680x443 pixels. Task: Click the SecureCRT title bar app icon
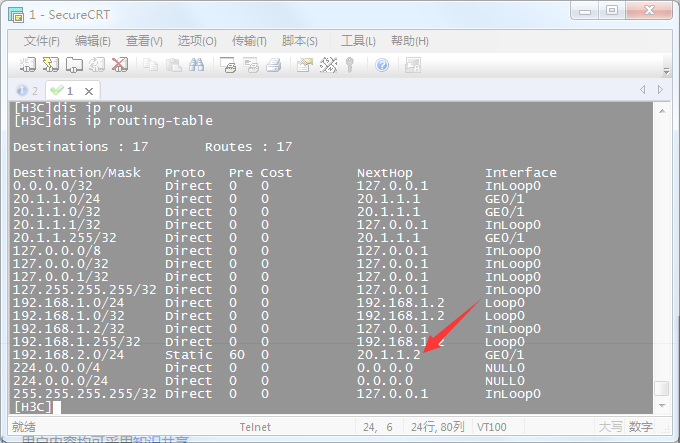pyautogui.click(x=16, y=15)
